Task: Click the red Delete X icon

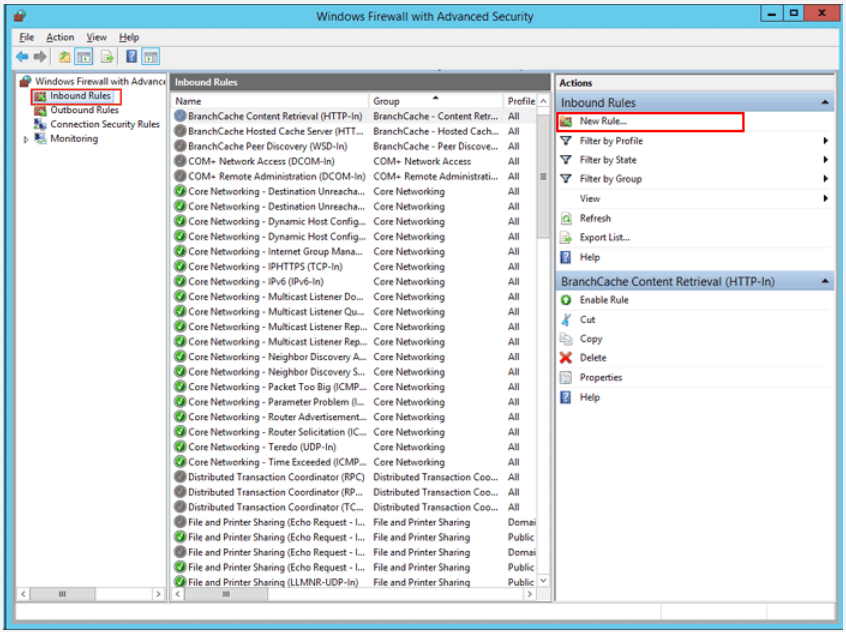Action: (x=565, y=358)
